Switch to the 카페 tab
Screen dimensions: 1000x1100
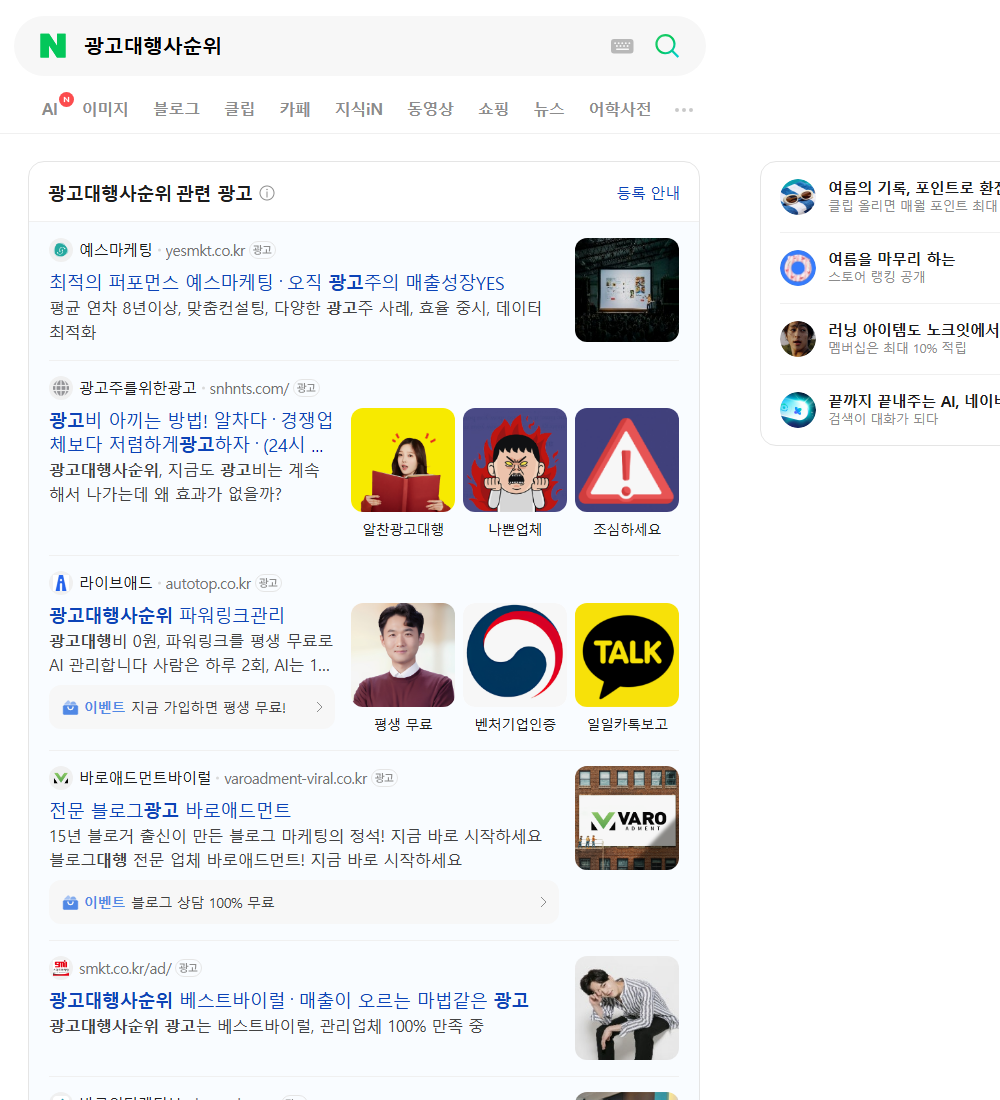[295, 109]
